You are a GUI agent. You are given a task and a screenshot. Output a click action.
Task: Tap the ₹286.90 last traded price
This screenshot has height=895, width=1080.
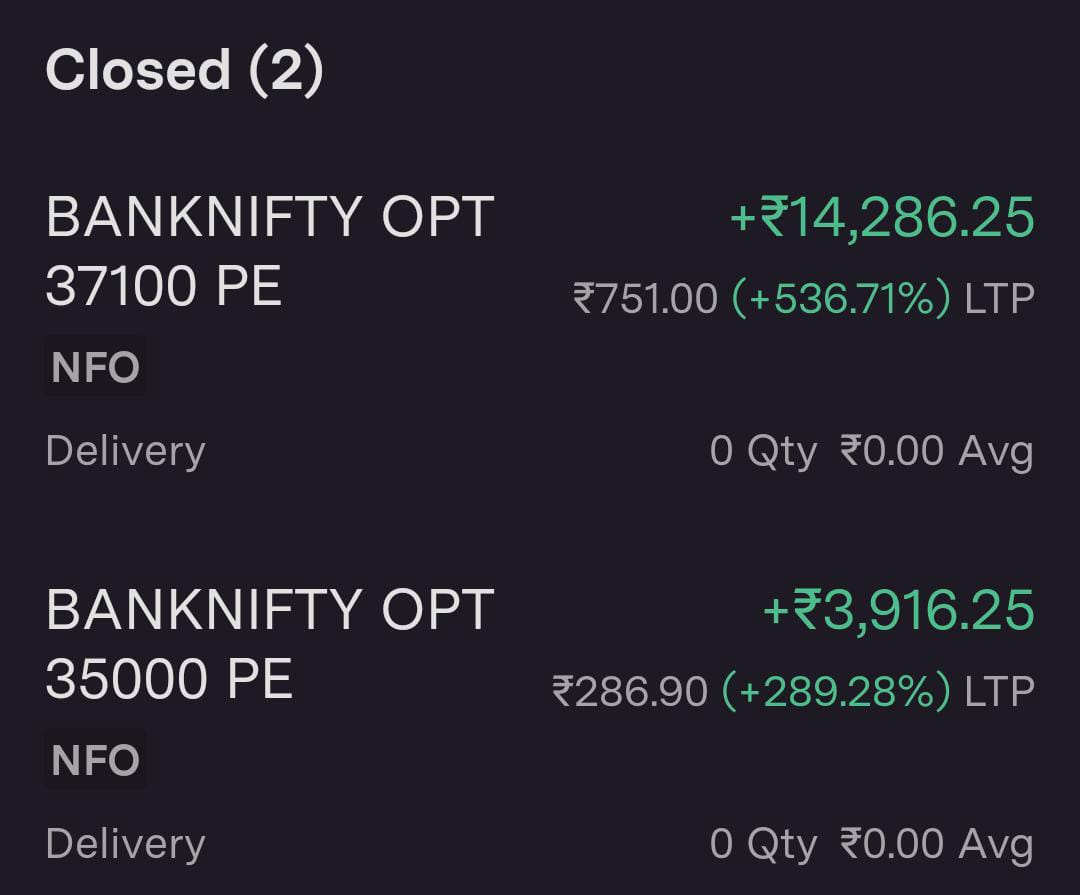[629, 691]
